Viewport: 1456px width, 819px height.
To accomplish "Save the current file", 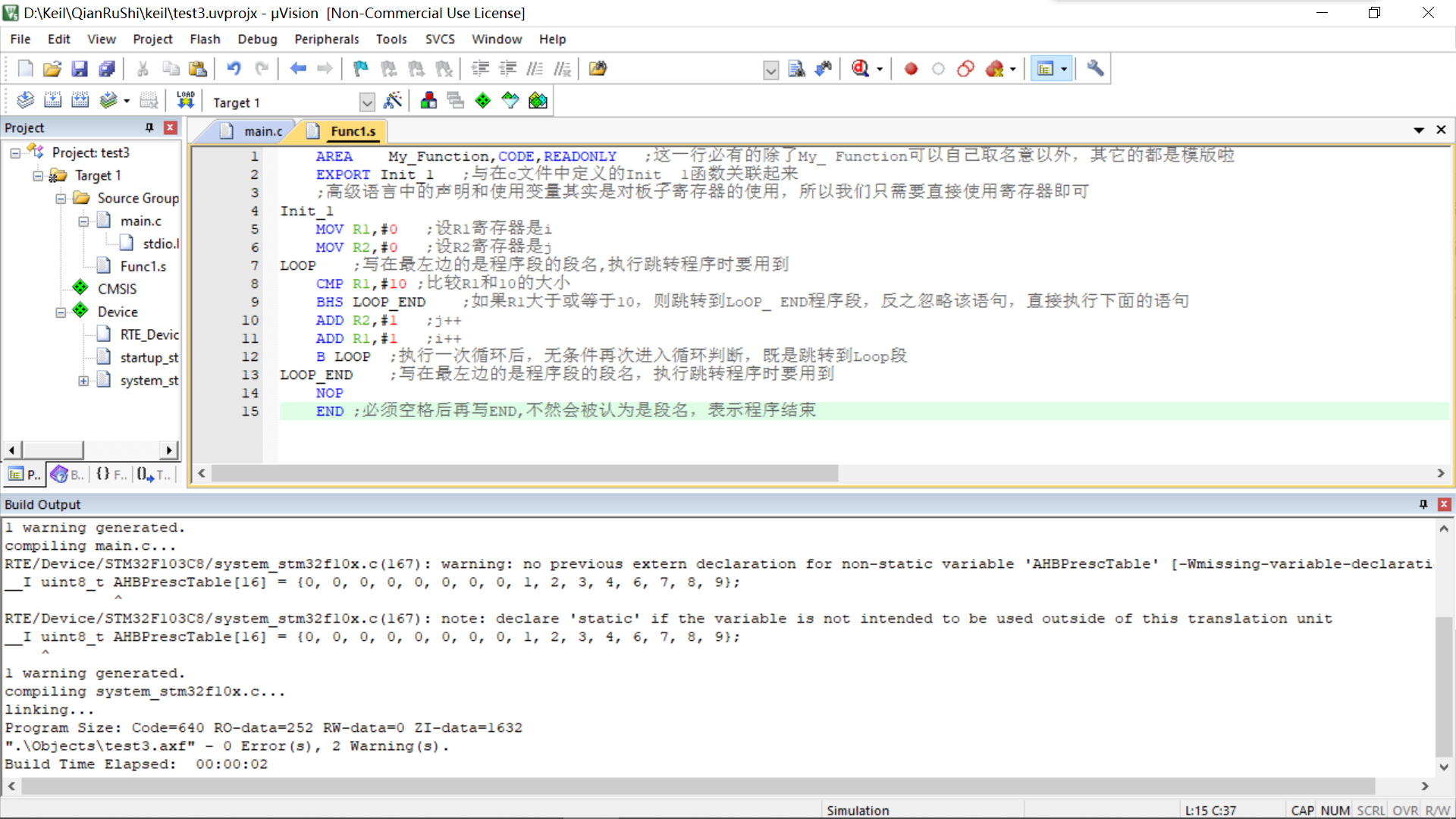I will [80, 69].
